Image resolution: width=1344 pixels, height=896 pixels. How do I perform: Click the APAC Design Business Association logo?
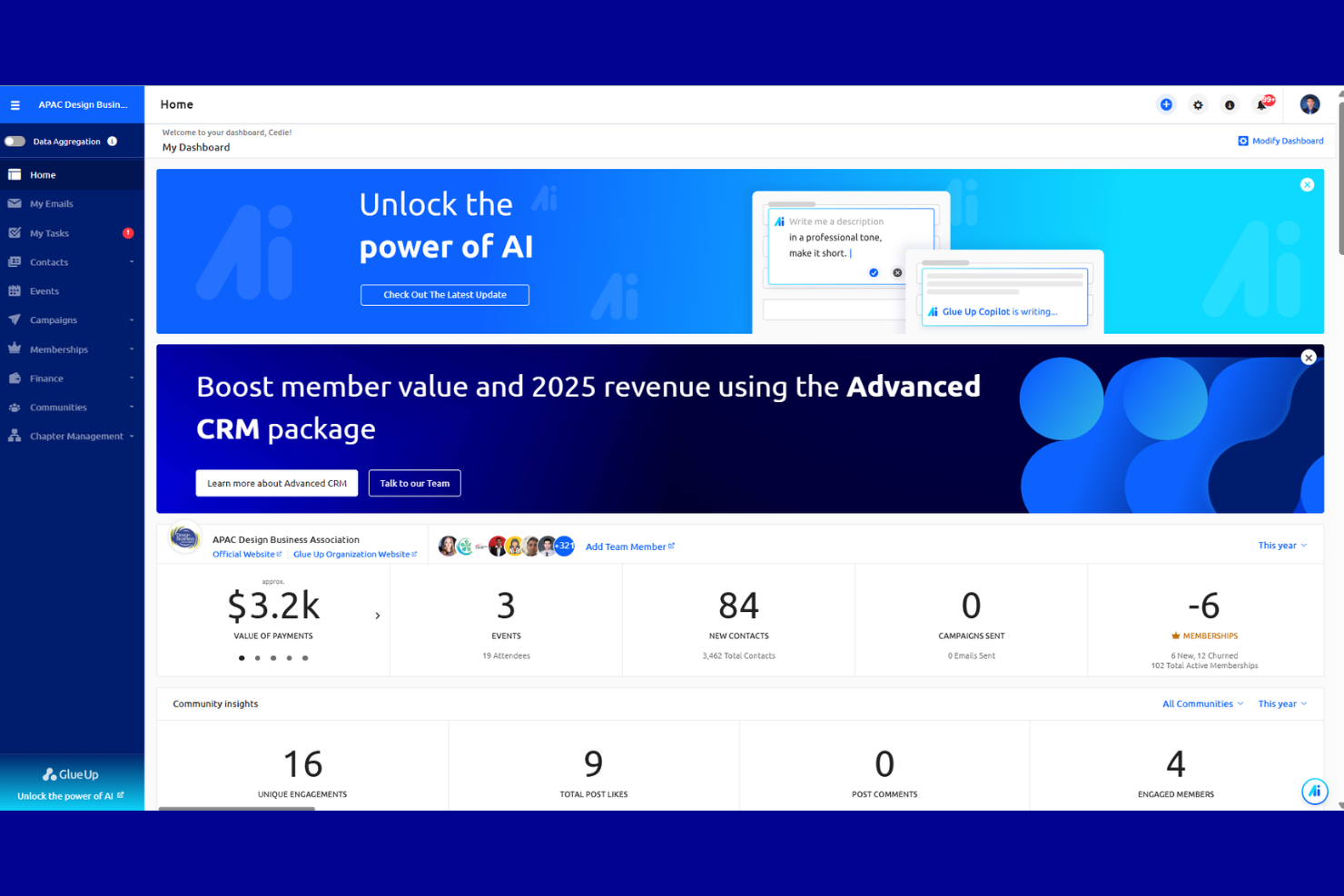click(184, 538)
